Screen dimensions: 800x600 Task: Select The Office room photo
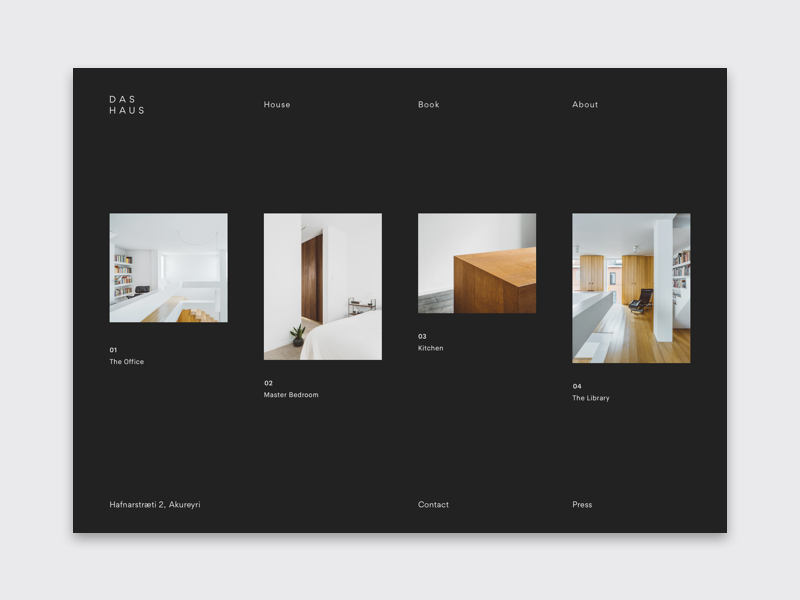[x=168, y=268]
